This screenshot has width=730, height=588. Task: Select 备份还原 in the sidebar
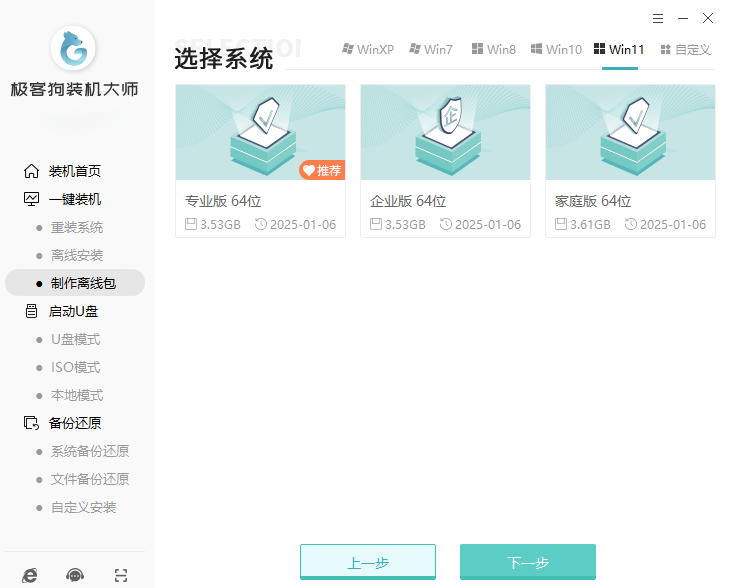75,423
